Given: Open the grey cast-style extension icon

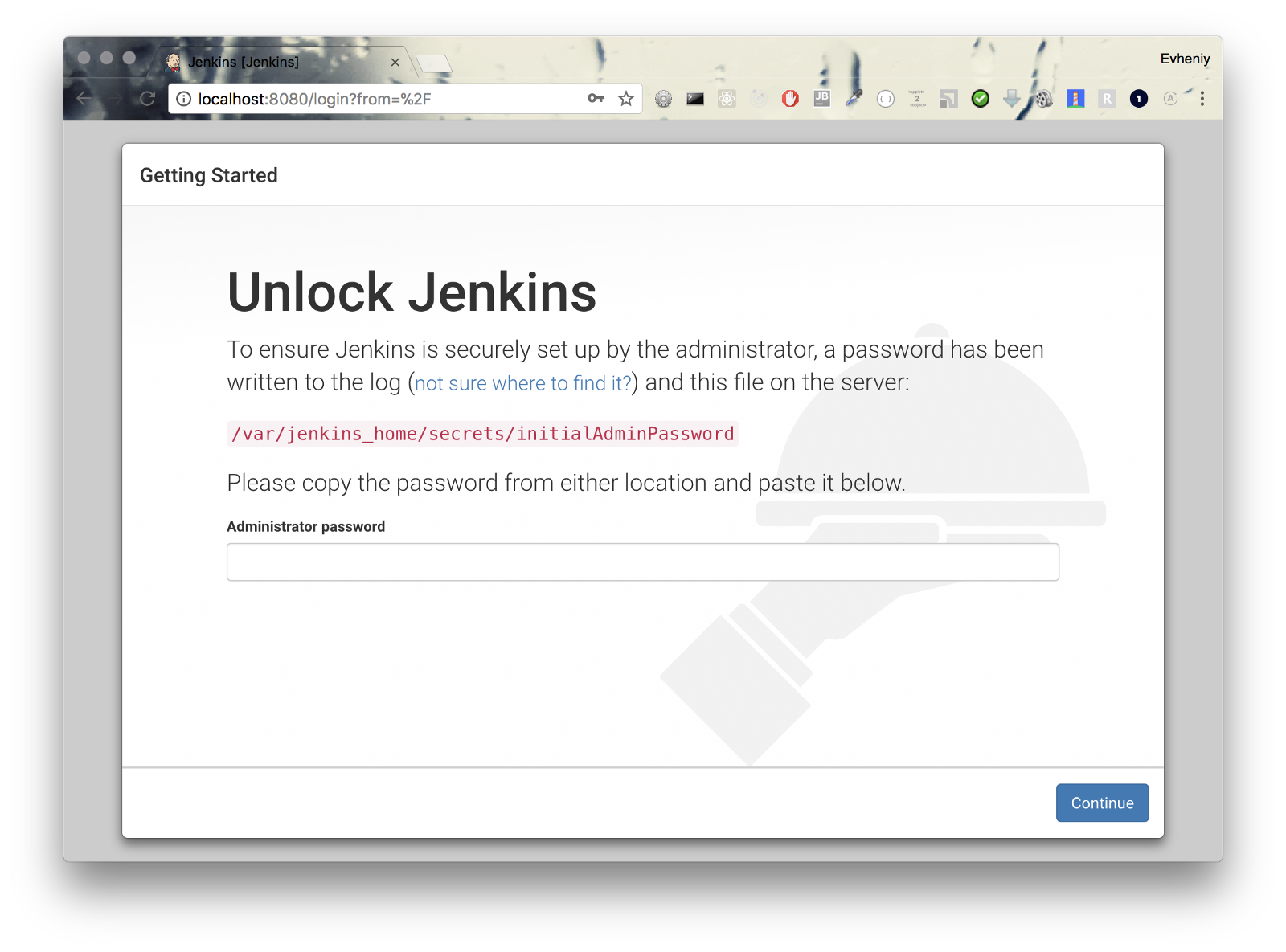Looking at the screenshot, I should pos(948,99).
